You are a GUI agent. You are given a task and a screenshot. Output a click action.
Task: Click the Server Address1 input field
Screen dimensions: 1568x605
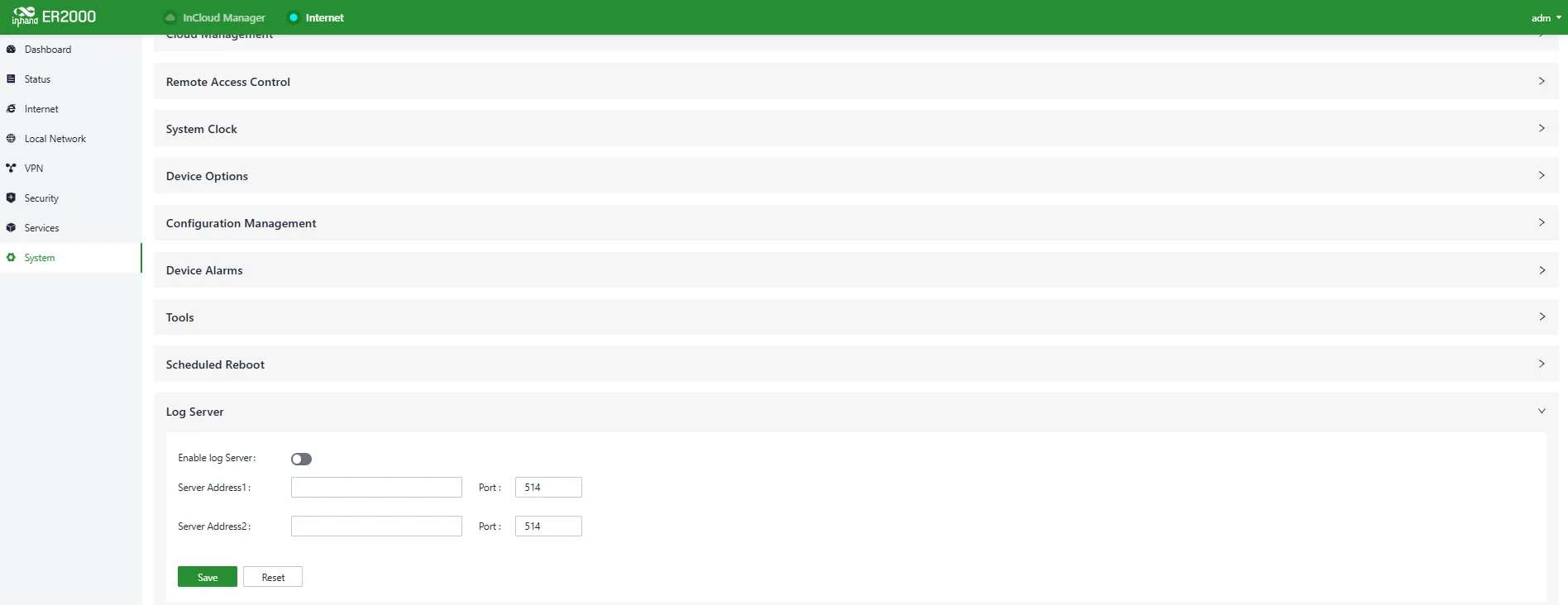[376, 488]
